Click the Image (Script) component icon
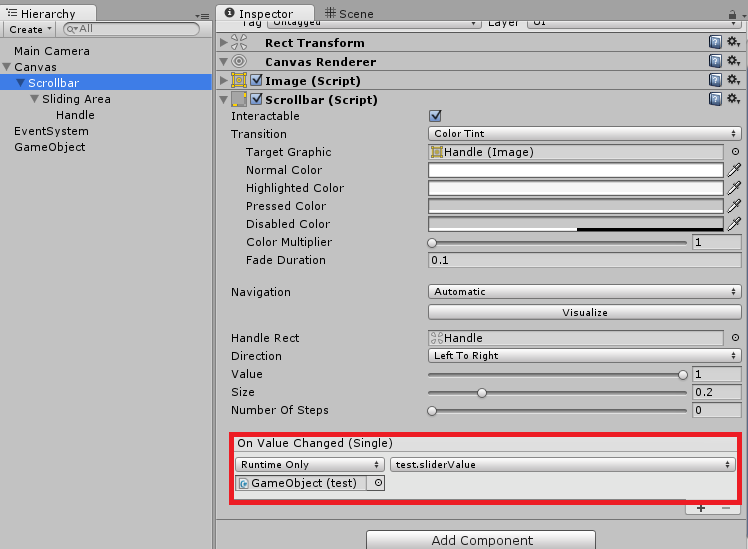This screenshot has width=748, height=549. [239, 80]
